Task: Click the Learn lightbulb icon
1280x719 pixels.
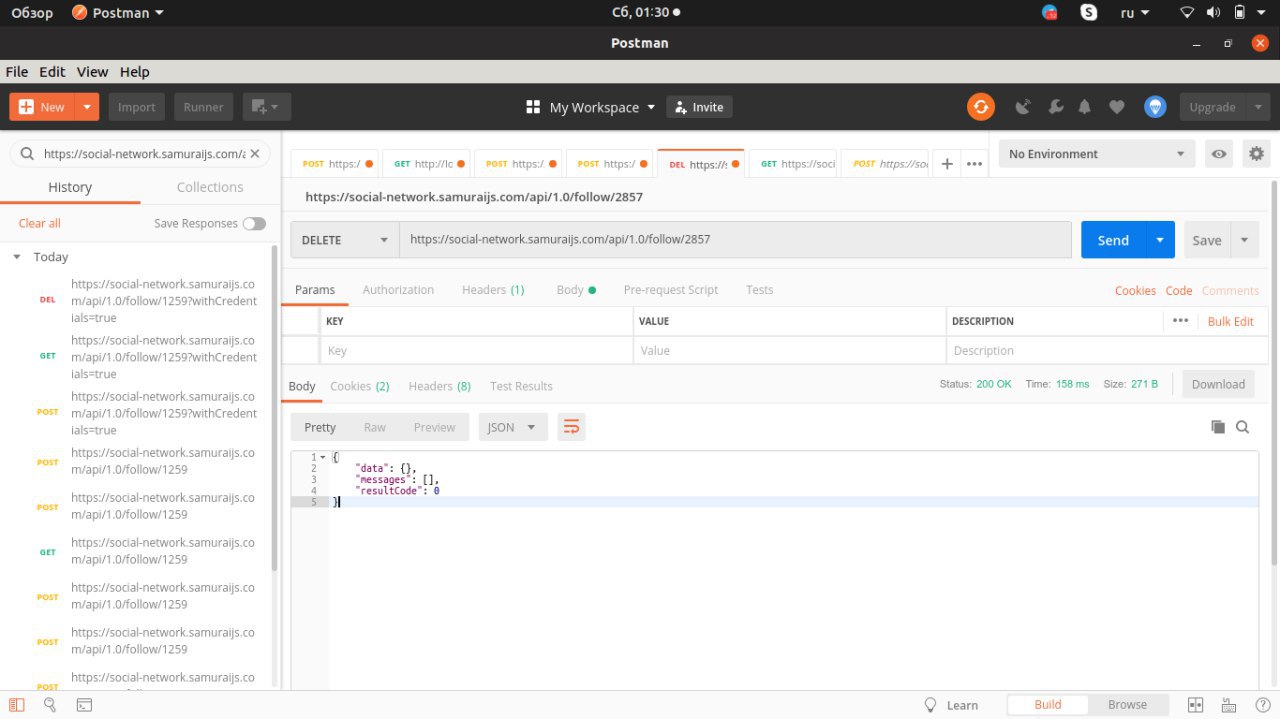Action: pos(931,705)
